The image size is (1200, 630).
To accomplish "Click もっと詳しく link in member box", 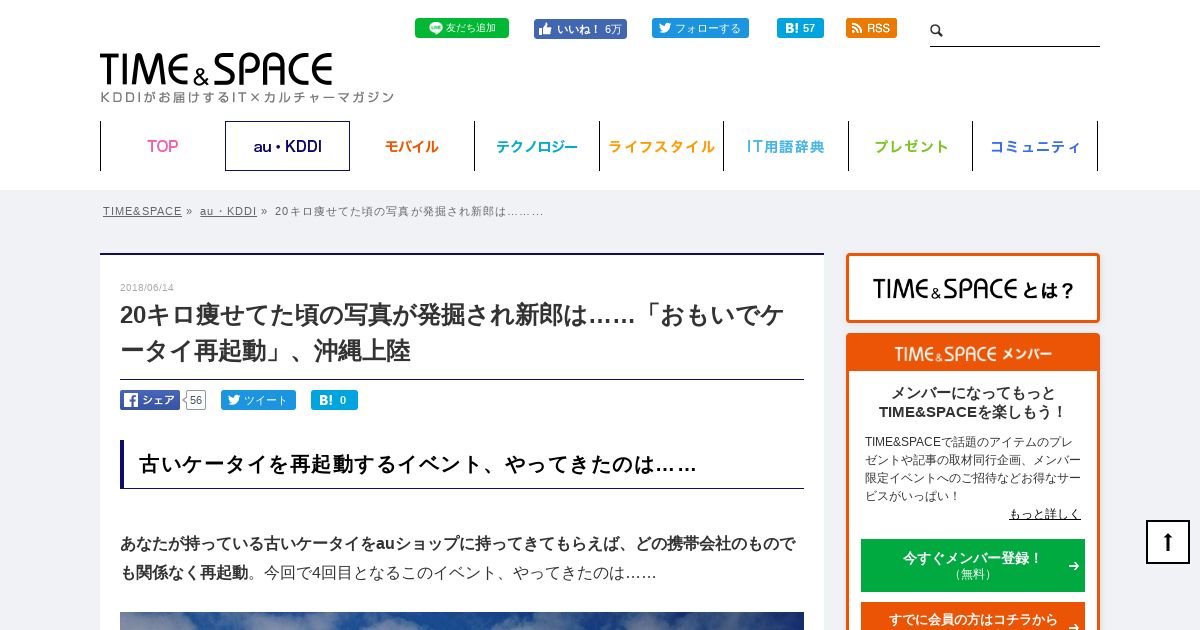I will (x=1045, y=514).
